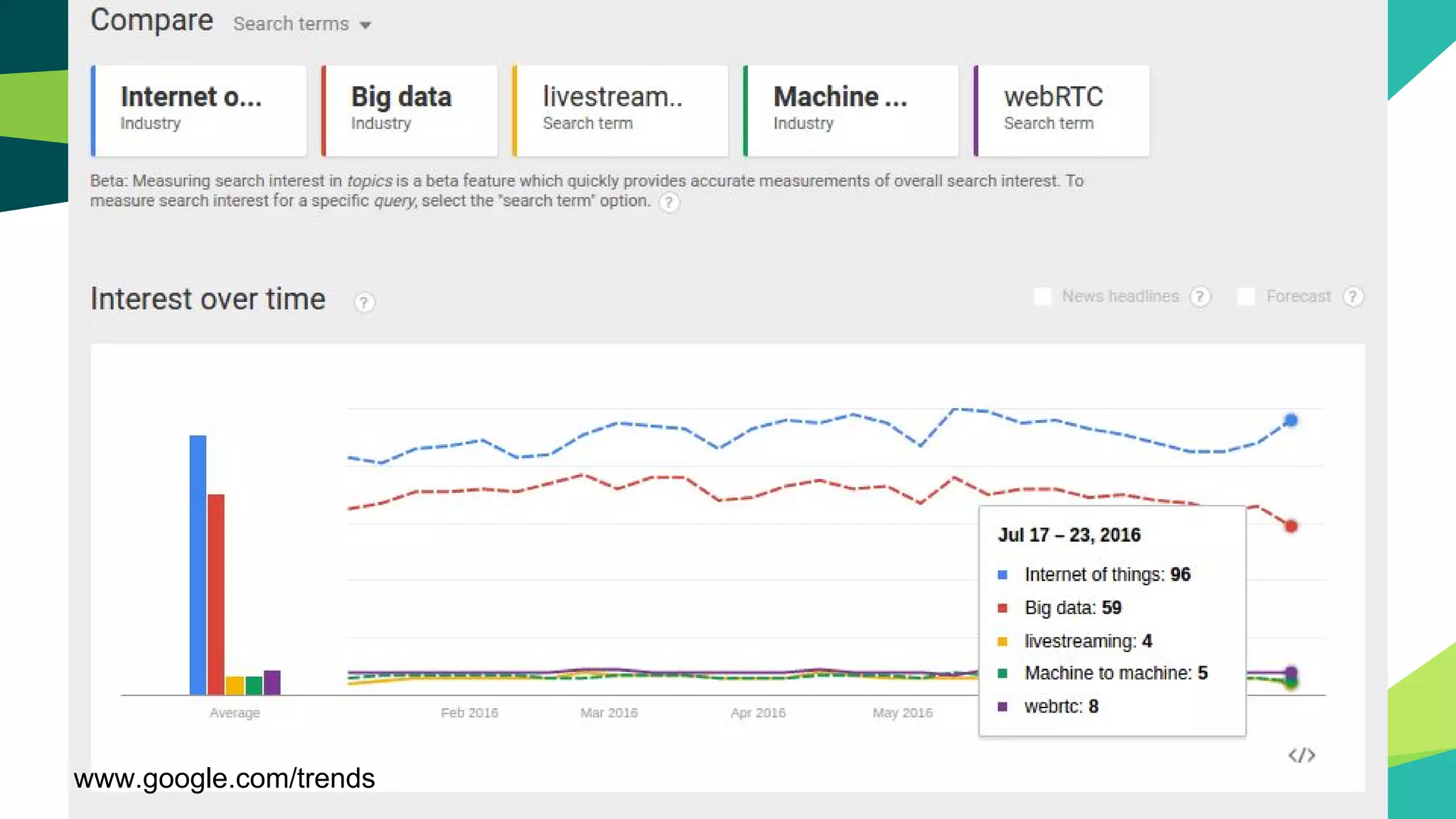Click the embed code icon below chart
1456x819 pixels.
point(1302,755)
